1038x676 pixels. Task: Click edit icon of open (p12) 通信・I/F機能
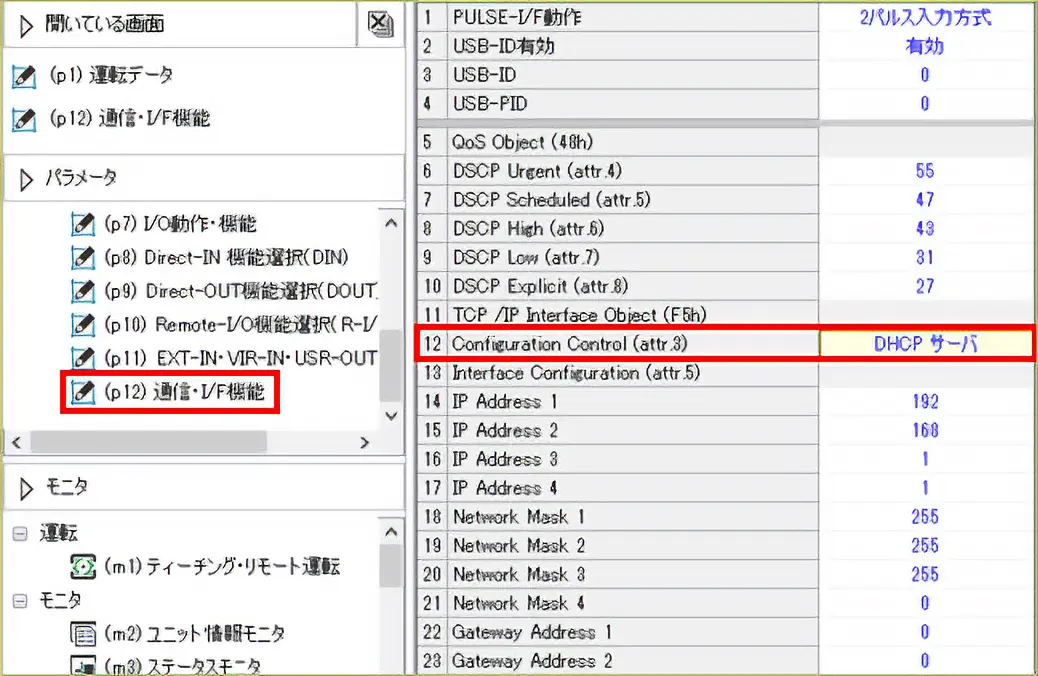click(x=24, y=119)
